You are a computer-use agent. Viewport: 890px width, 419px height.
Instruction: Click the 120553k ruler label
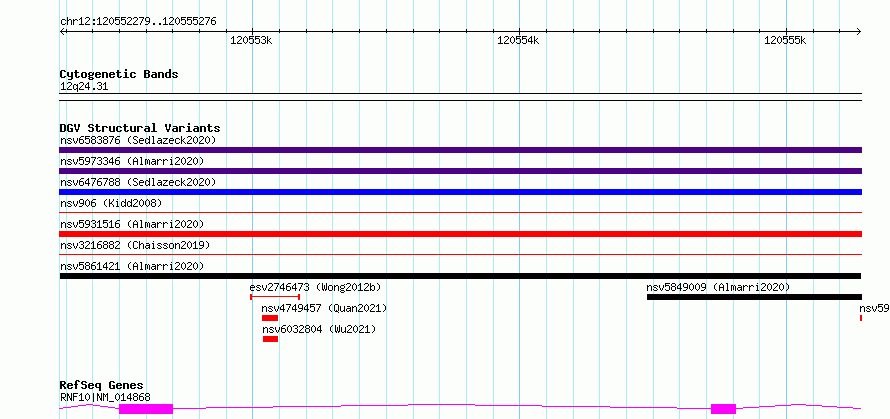pos(251,40)
